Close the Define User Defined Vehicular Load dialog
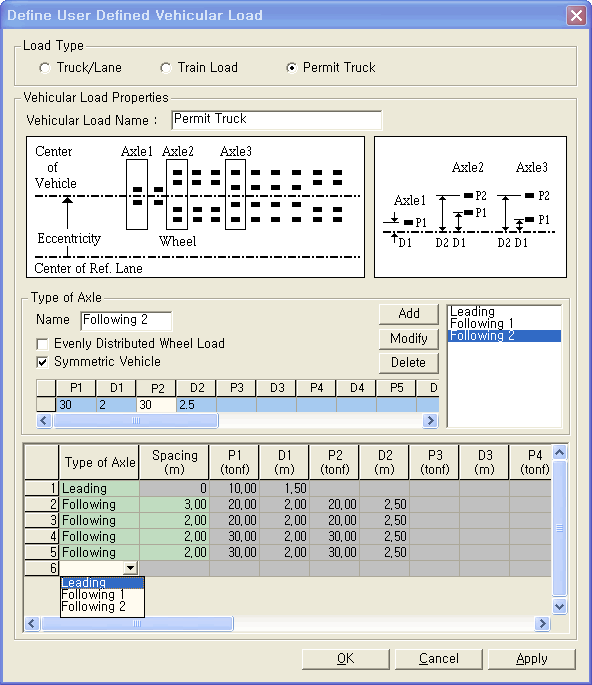592x685 pixels. [576, 16]
